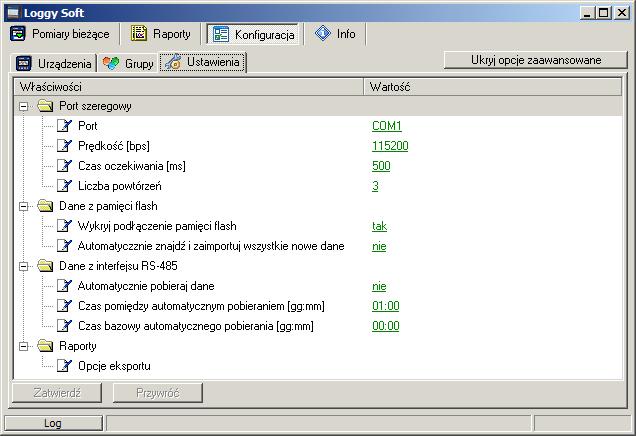Click the disabled Przywróć button
The image size is (636, 436).
(x=157, y=393)
